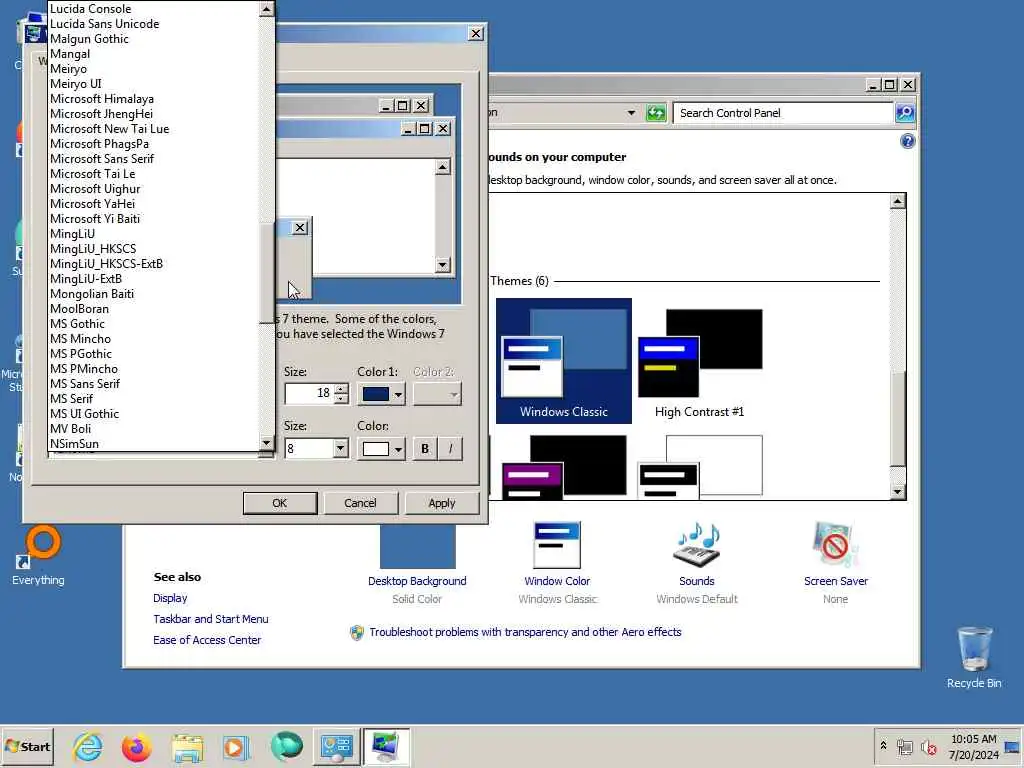1024x768 pixels.
Task: Open Display link under See also
Action: tap(170, 598)
